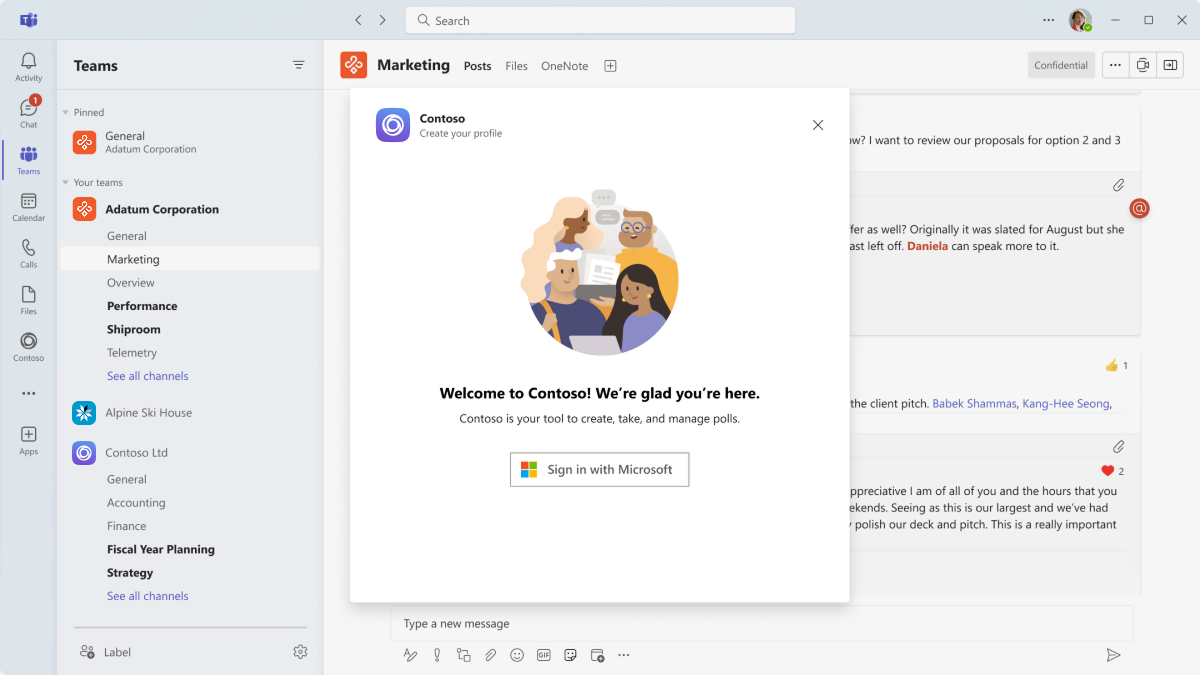Open the Calendar app
This screenshot has height=675, width=1200.
tap(28, 207)
